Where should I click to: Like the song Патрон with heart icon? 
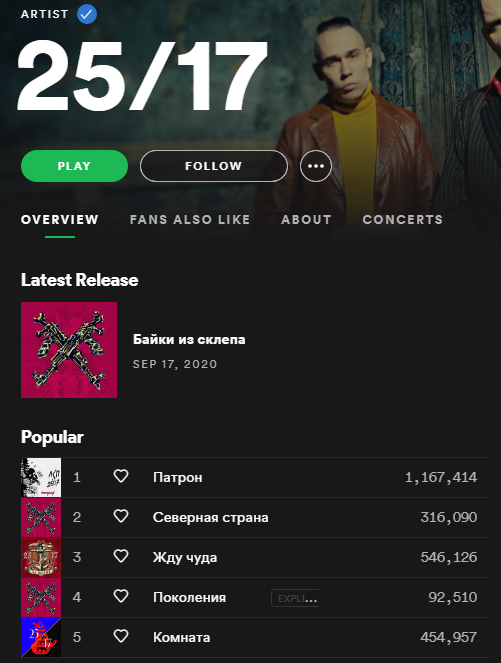[121, 477]
